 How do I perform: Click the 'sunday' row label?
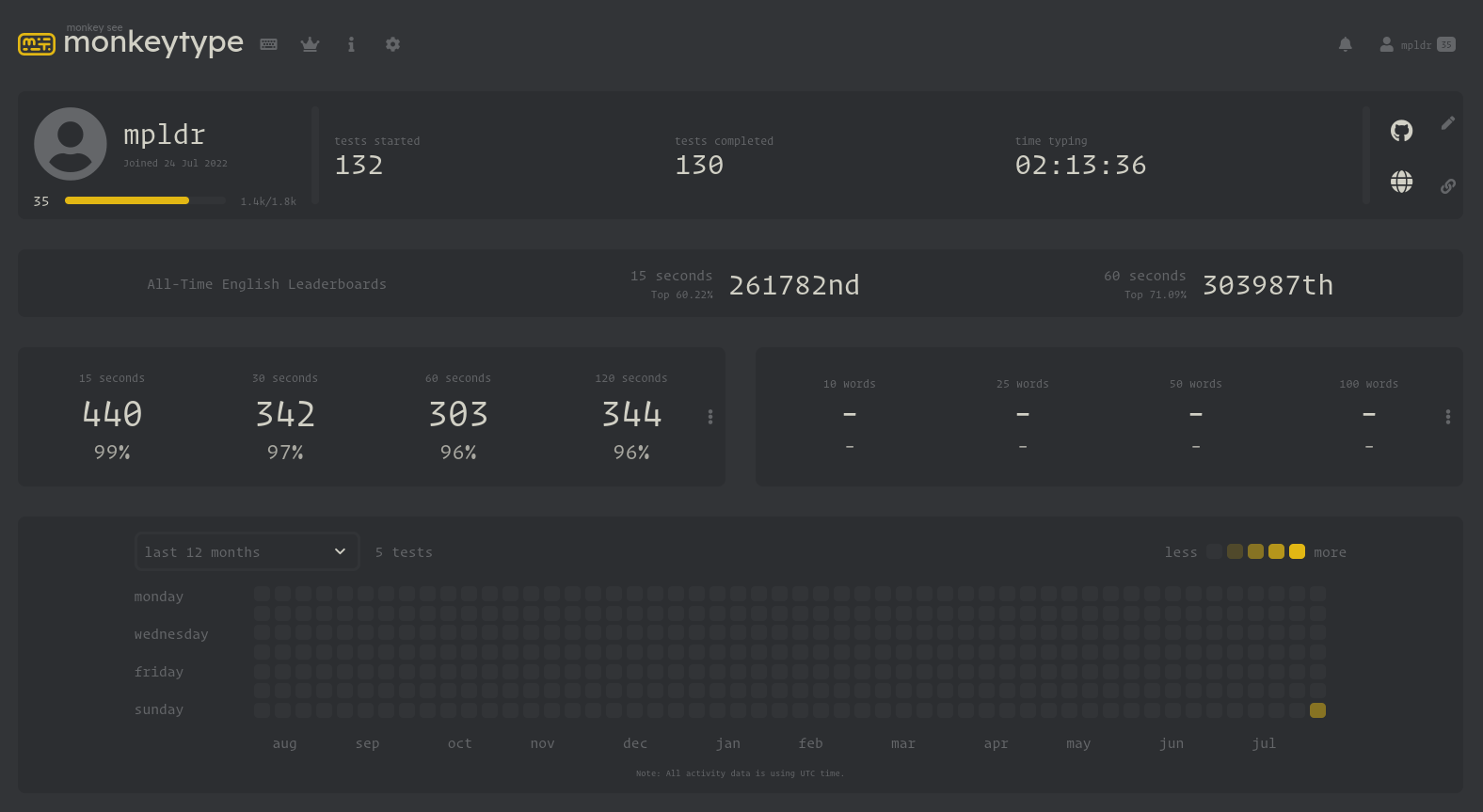pyautogui.click(x=158, y=709)
